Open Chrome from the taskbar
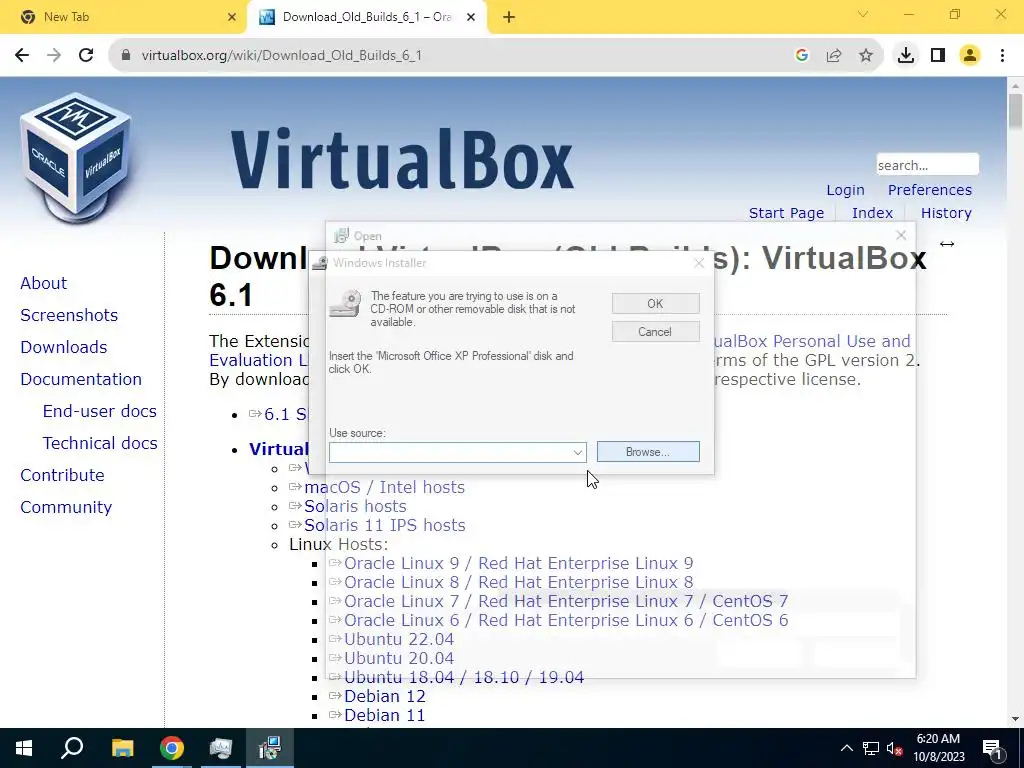The image size is (1024, 768). pyautogui.click(x=171, y=748)
